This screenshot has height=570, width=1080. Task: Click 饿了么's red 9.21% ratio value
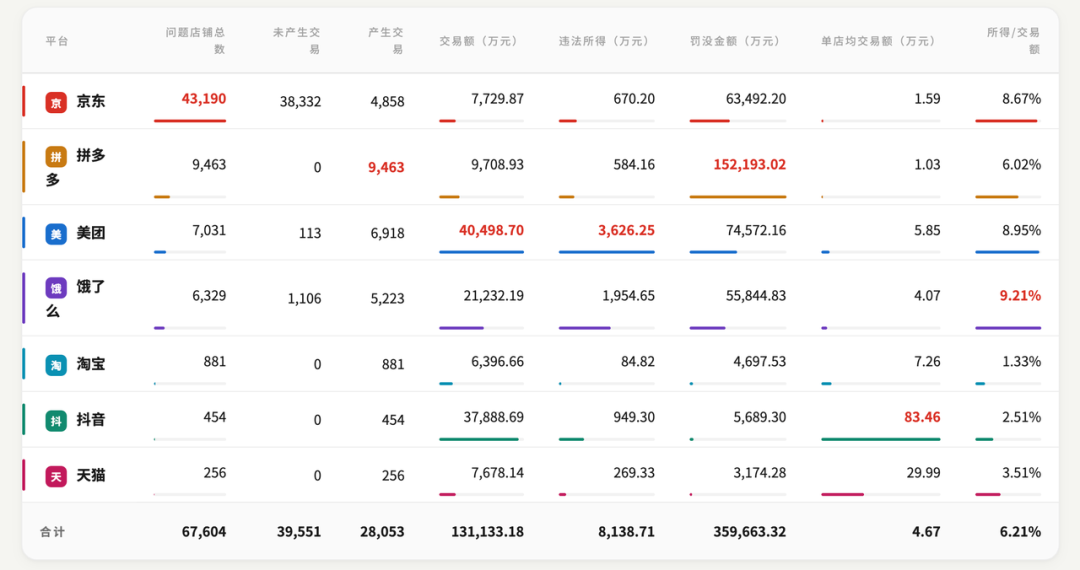click(x=1020, y=295)
